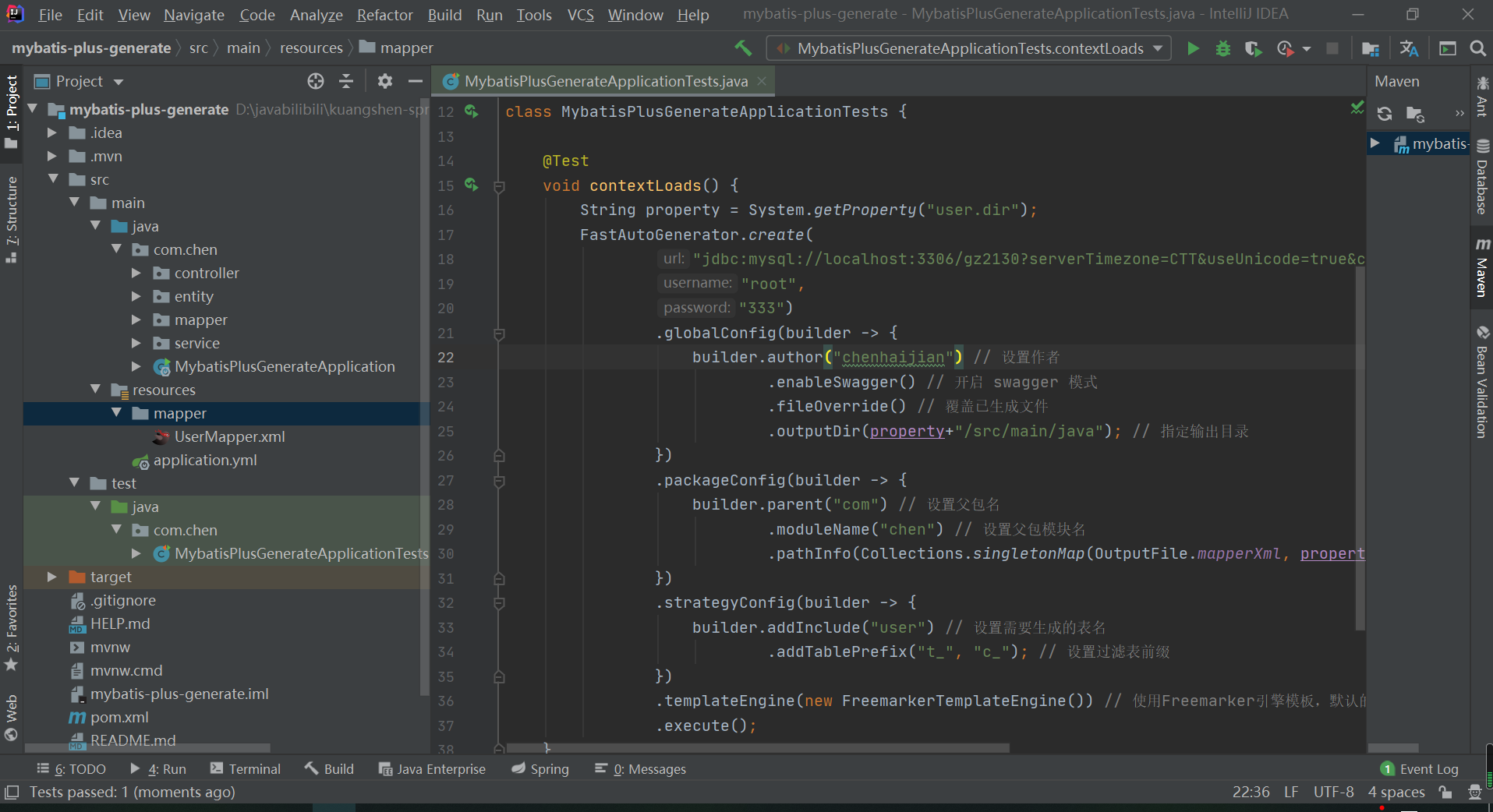Click the Build Project hammer icon
The height and width of the screenshot is (812, 1493).
pos(743,48)
